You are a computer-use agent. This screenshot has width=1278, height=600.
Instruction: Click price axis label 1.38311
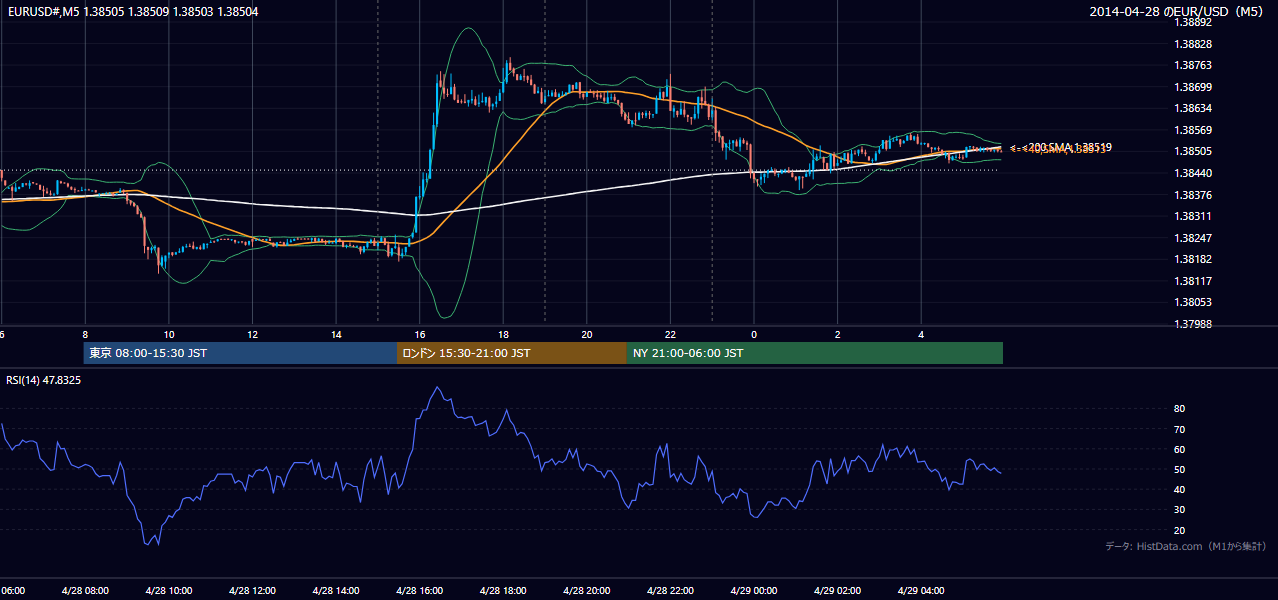[1194, 216]
